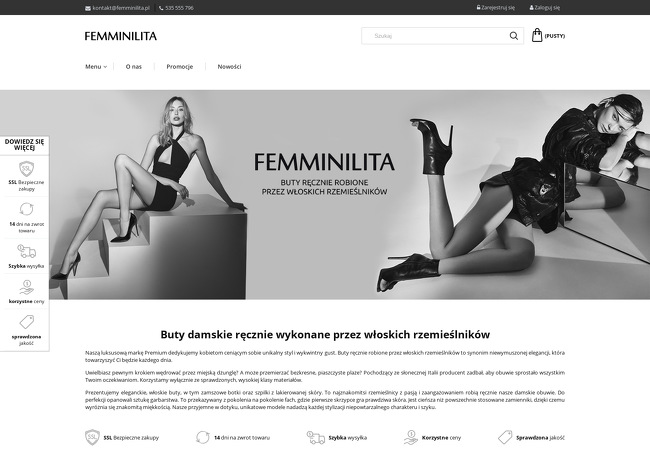Screen dimensions: 650x450
Task: Go to Promocje menu item
Action: 179,66
